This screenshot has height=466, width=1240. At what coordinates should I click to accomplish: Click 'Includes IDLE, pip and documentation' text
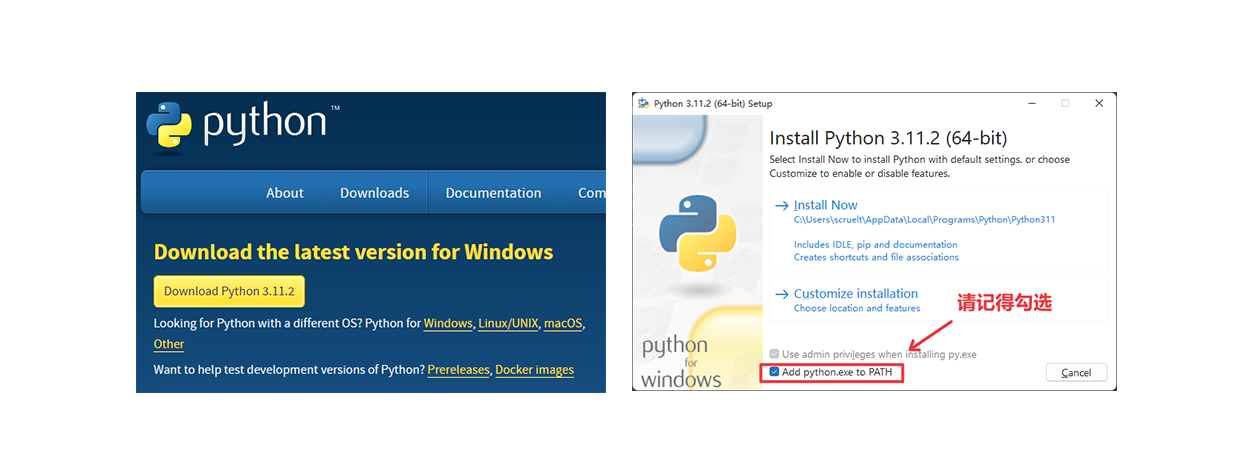coord(876,244)
